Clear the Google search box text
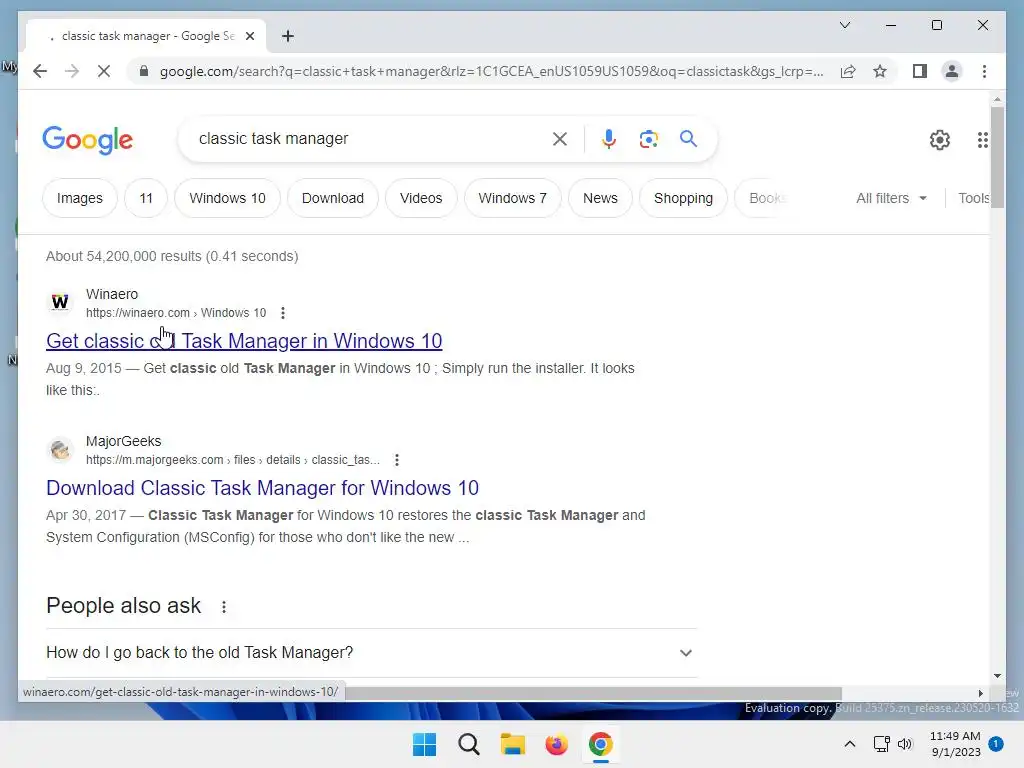Image resolution: width=1024 pixels, height=768 pixels. [560, 138]
